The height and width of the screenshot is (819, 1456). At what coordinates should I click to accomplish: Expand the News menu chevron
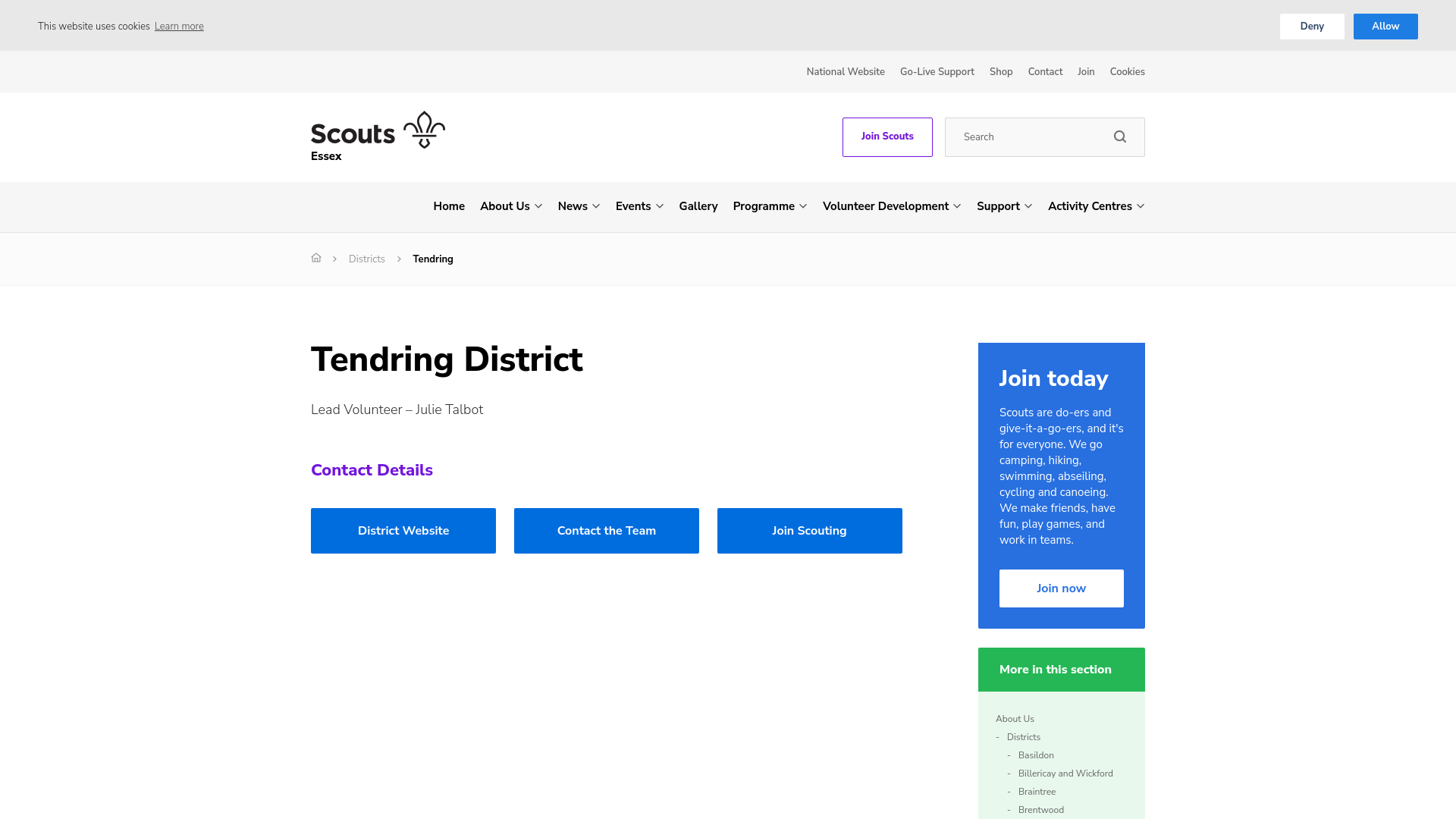click(596, 206)
